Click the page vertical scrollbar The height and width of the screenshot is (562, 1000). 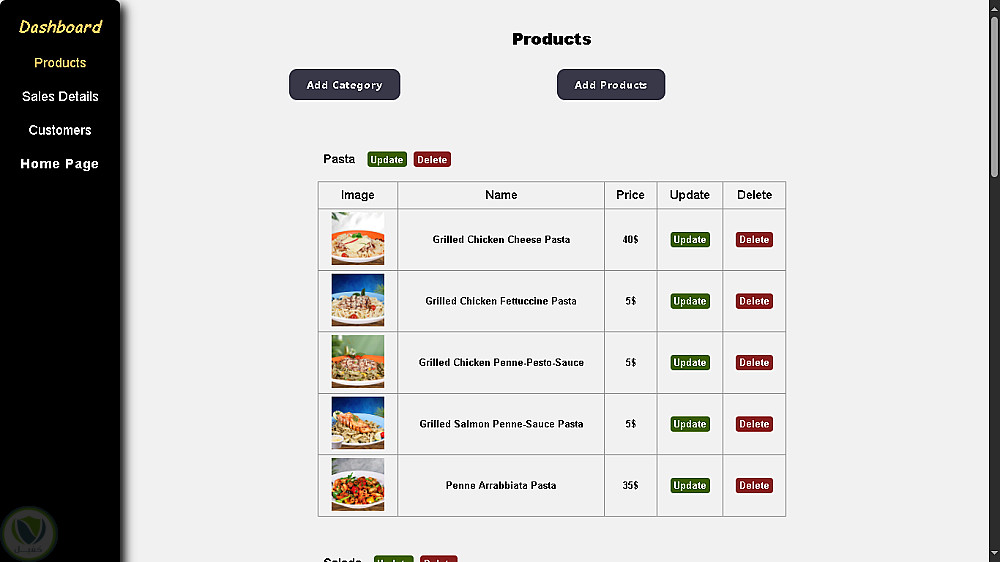coord(994,300)
